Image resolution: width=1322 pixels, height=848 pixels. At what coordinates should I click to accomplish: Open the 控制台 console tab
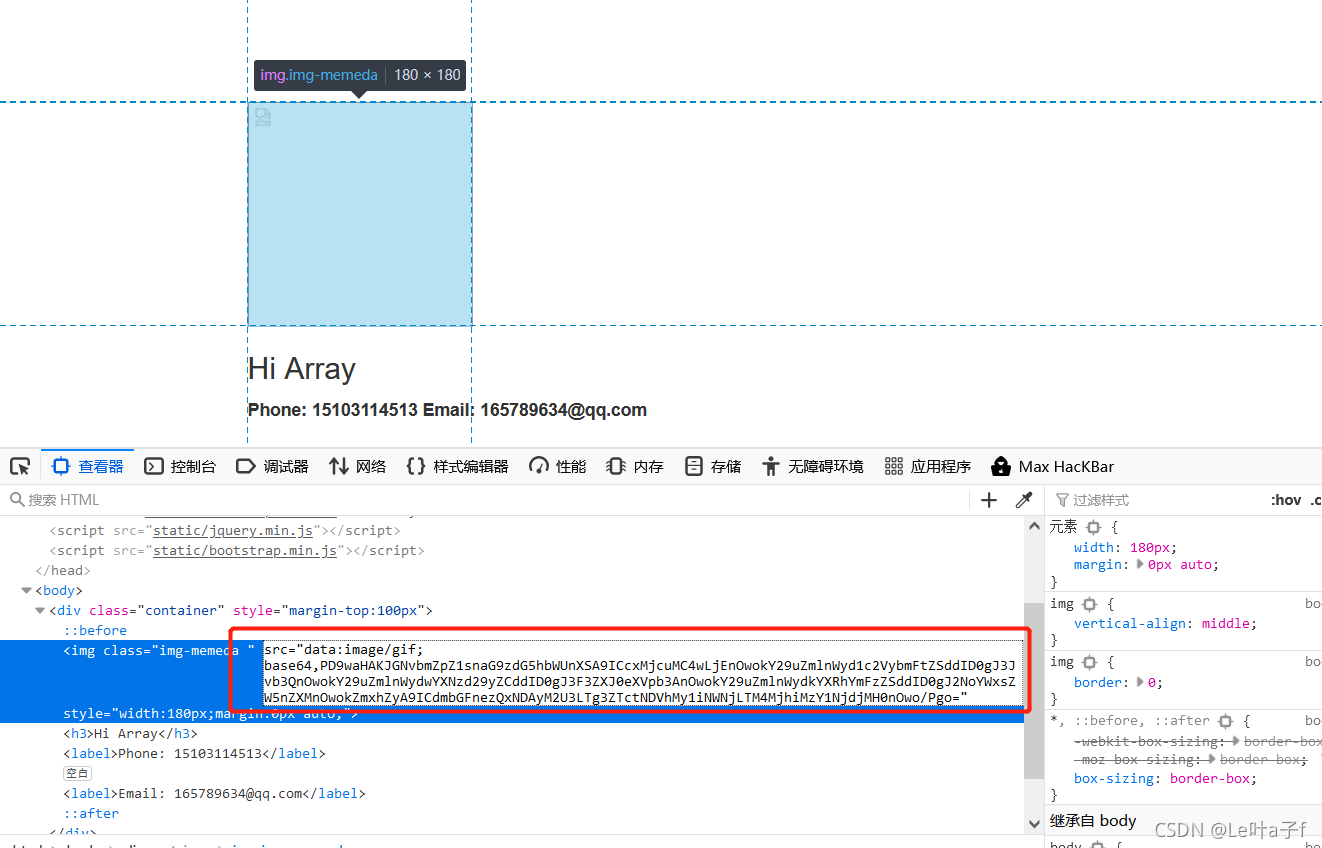(x=180, y=466)
